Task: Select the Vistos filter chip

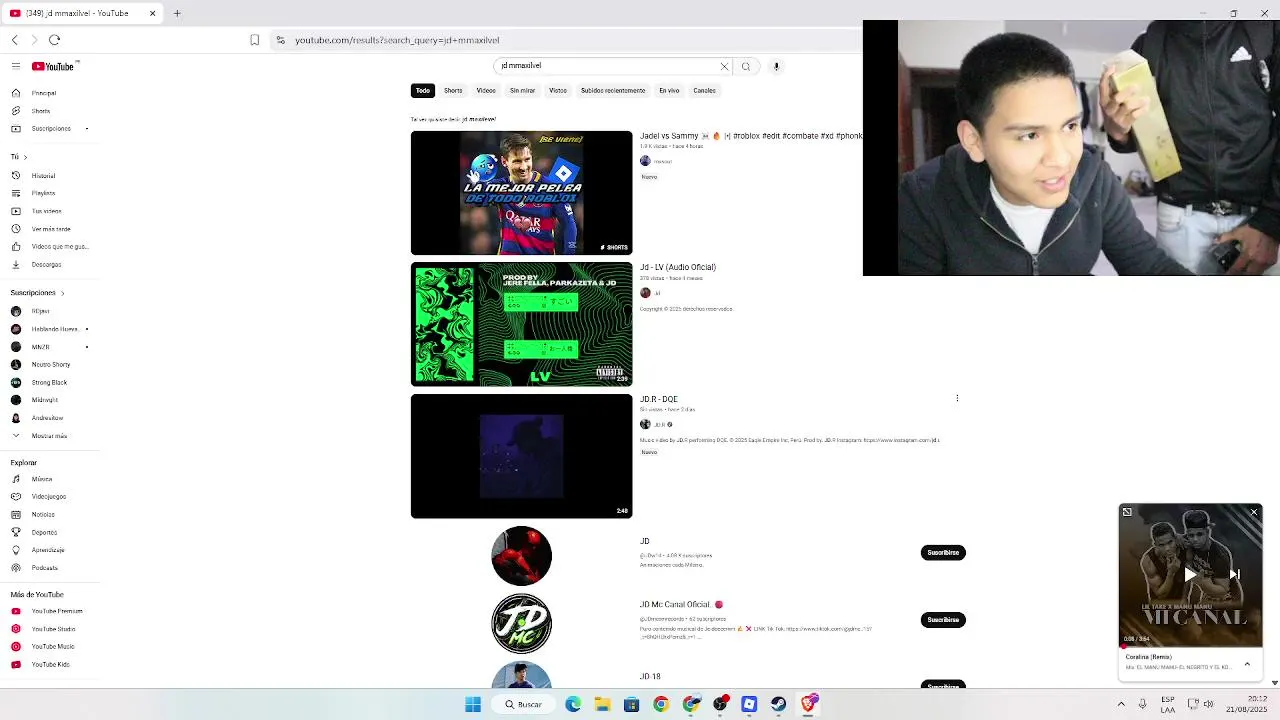Action: (558, 91)
